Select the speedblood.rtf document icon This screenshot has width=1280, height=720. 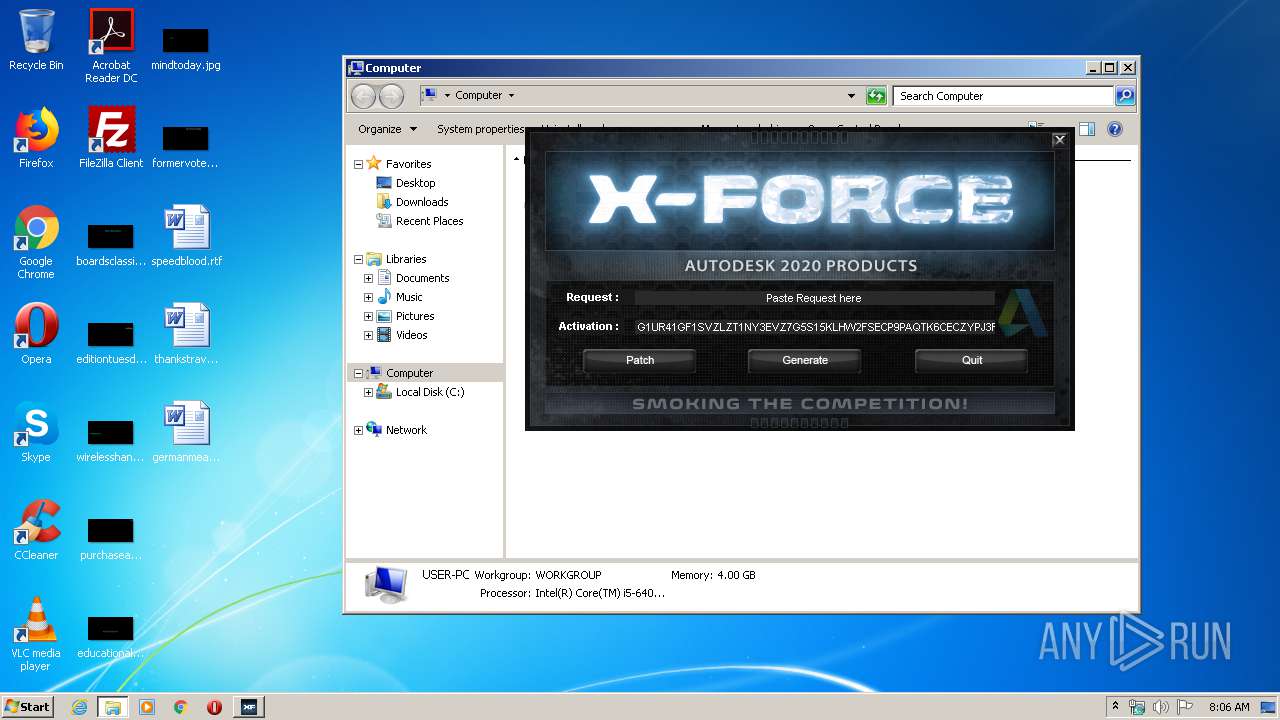(x=187, y=236)
